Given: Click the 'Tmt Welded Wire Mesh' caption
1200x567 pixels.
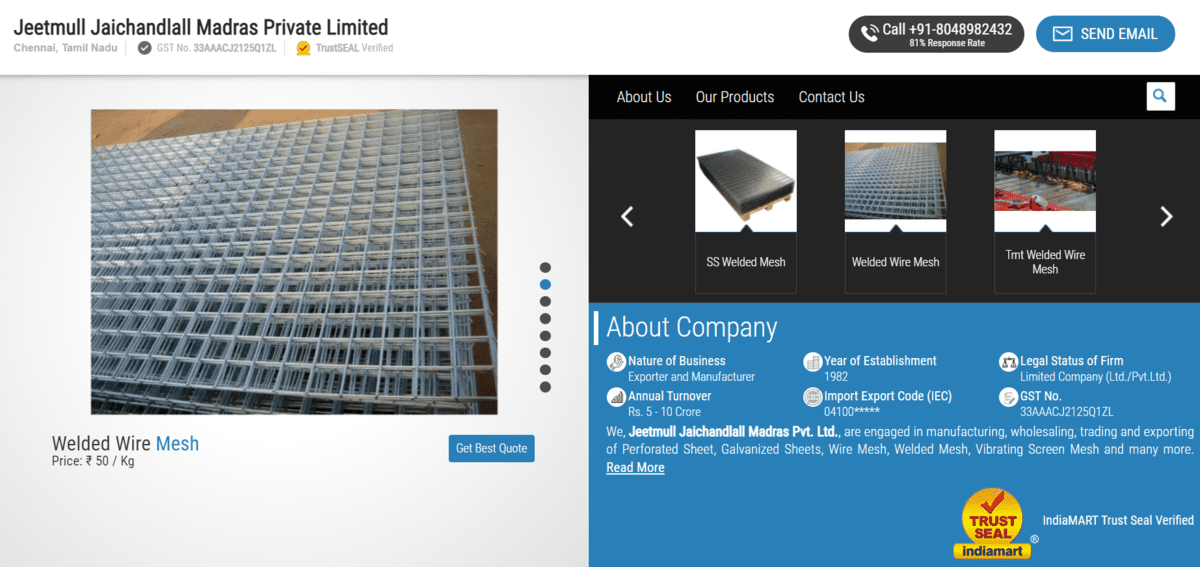Looking at the screenshot, I should 1045,262.
